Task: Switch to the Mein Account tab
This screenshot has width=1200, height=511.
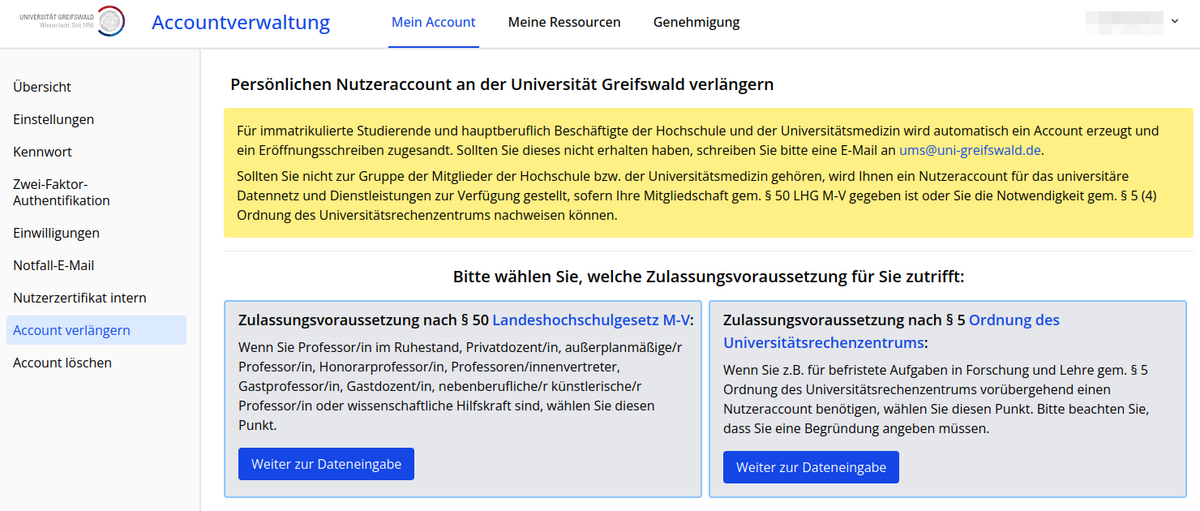Action: pyautogui.click(x=433, y=22)
